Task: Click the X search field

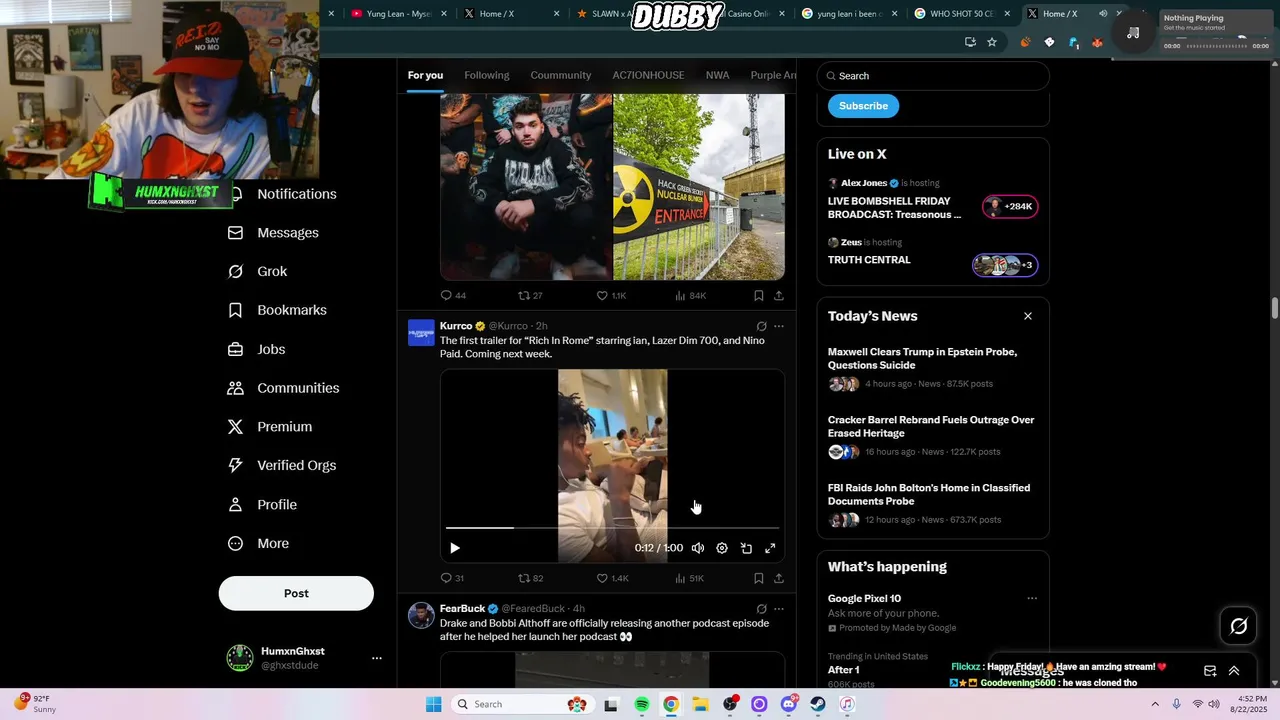Action: pyautogui.click(x=933, y=76)
